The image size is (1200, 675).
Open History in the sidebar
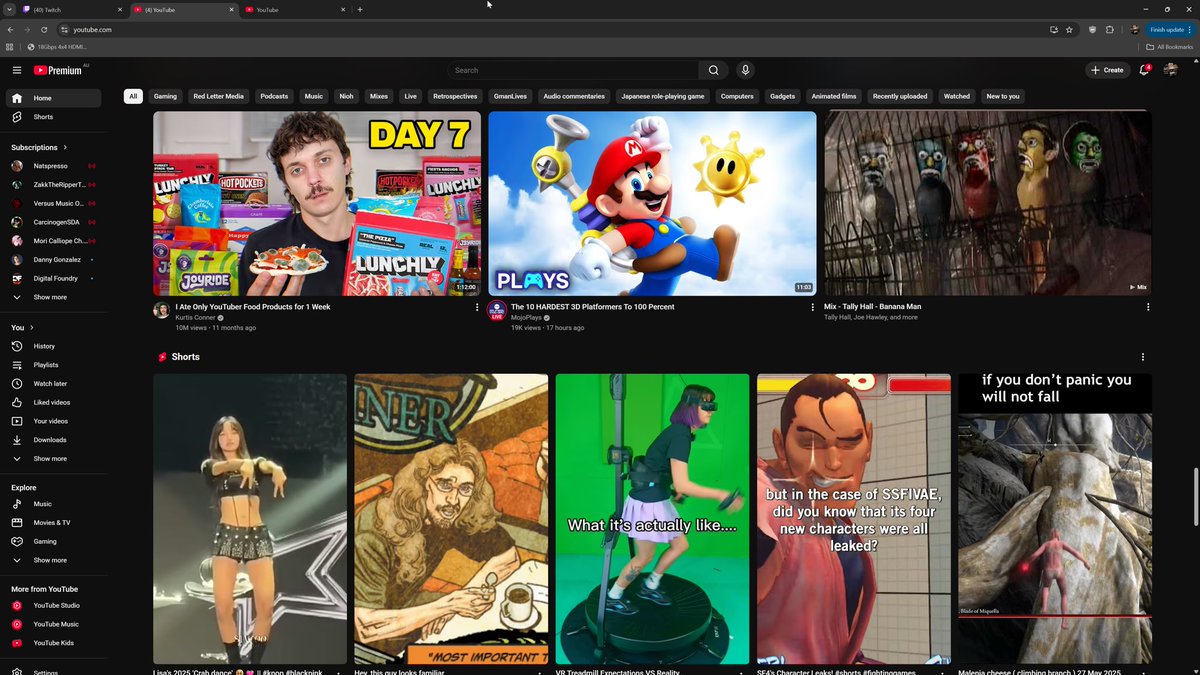53,346
